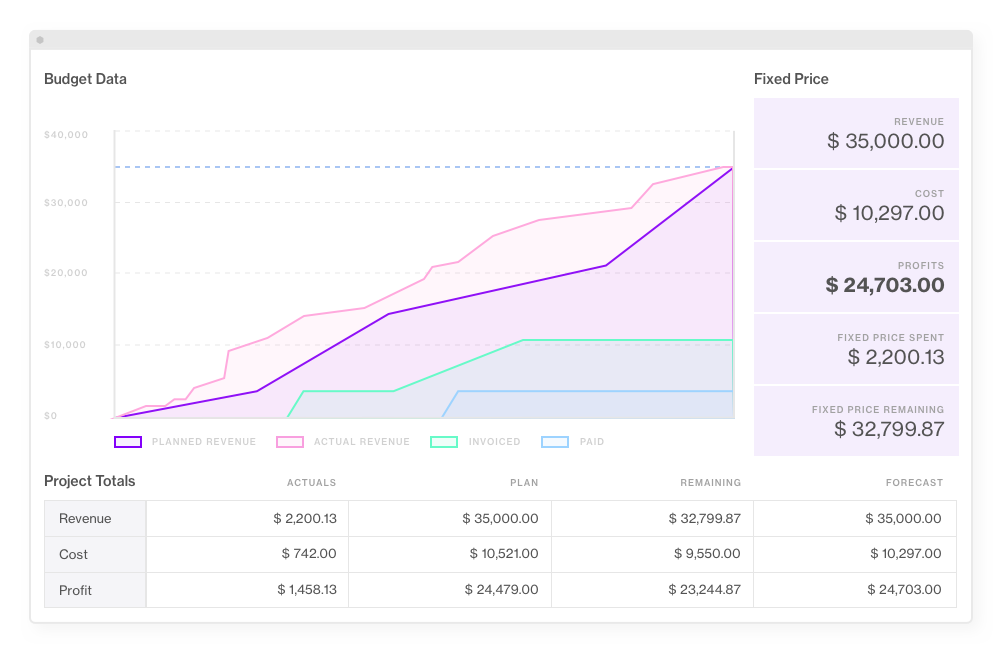Click the ACTUALS column header
Screen dimensions: 1002x653
(311, 483)
